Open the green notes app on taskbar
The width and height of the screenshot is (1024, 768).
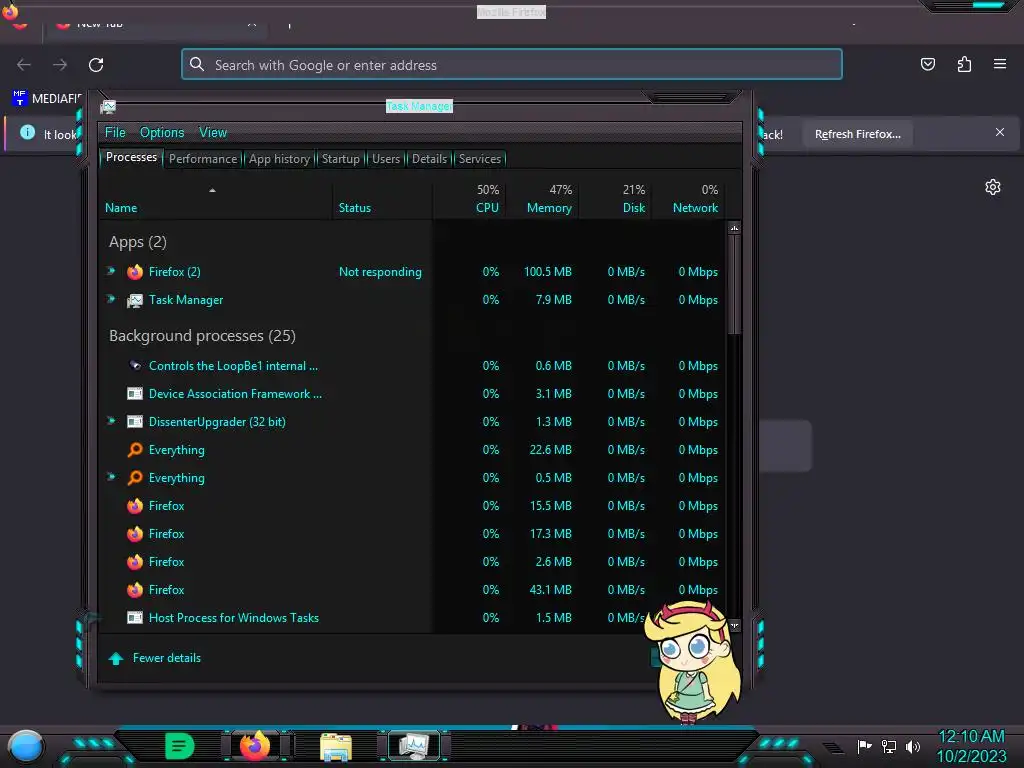coord(180,746)
